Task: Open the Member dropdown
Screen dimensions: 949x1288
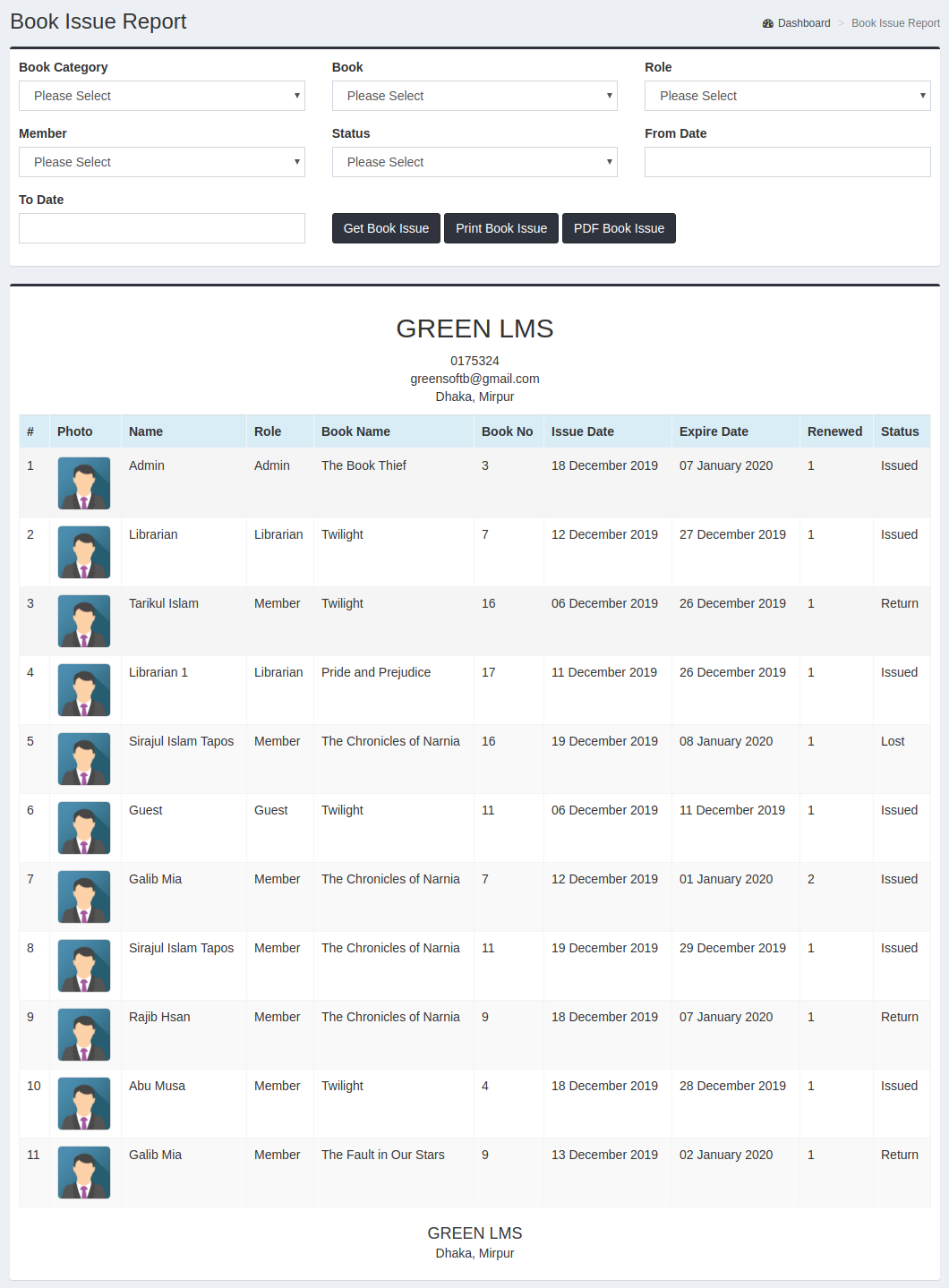Action: (161, 162)
